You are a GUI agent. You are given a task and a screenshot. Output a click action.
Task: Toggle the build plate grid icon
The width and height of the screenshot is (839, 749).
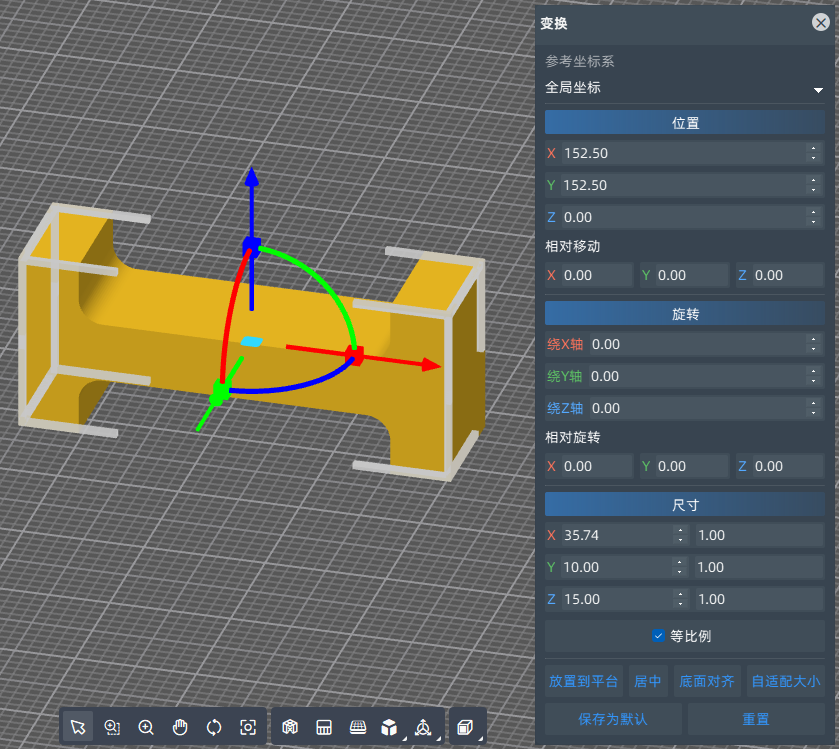pos(358,727)
